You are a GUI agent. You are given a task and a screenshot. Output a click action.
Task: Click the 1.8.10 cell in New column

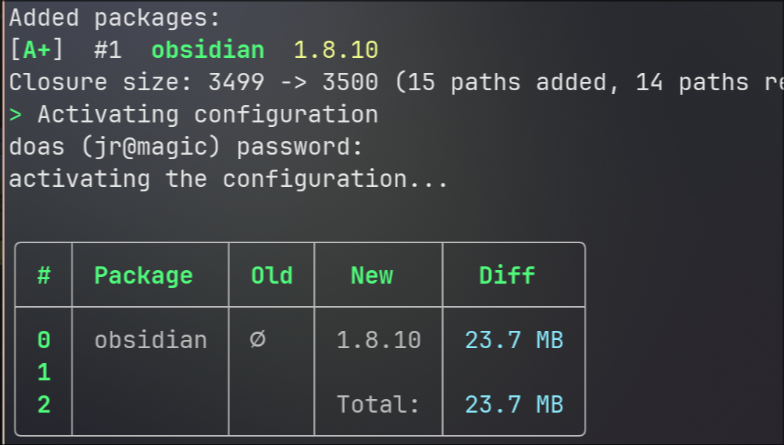(378, 340)
